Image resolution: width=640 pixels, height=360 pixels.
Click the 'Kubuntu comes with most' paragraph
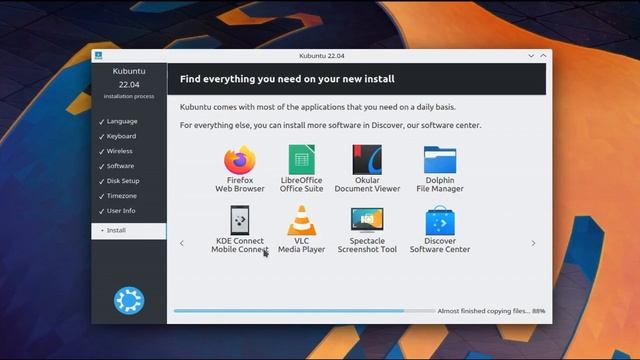318,107
